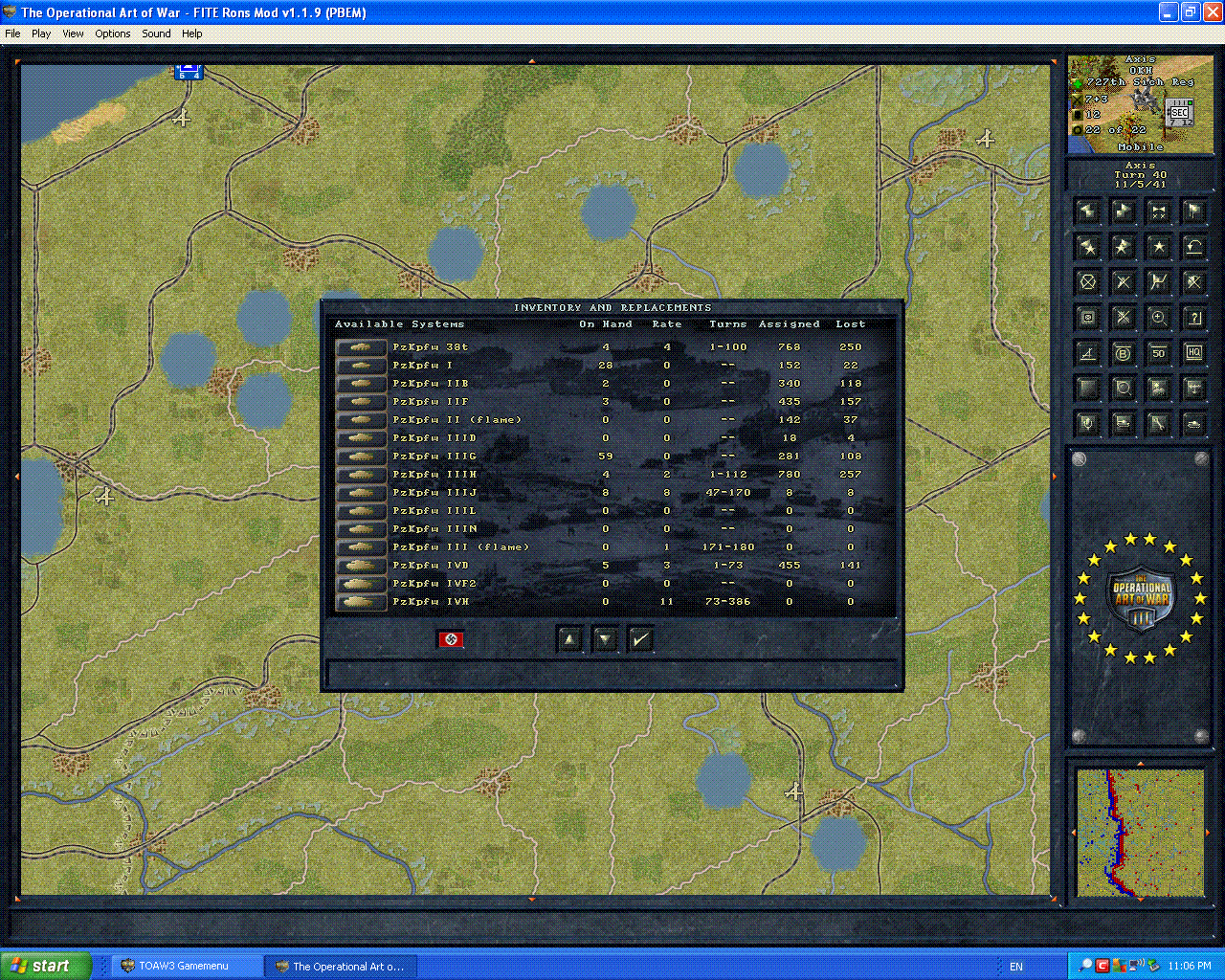
Task: Click the 'Turns' column header
Action: [x=728, y=324]
